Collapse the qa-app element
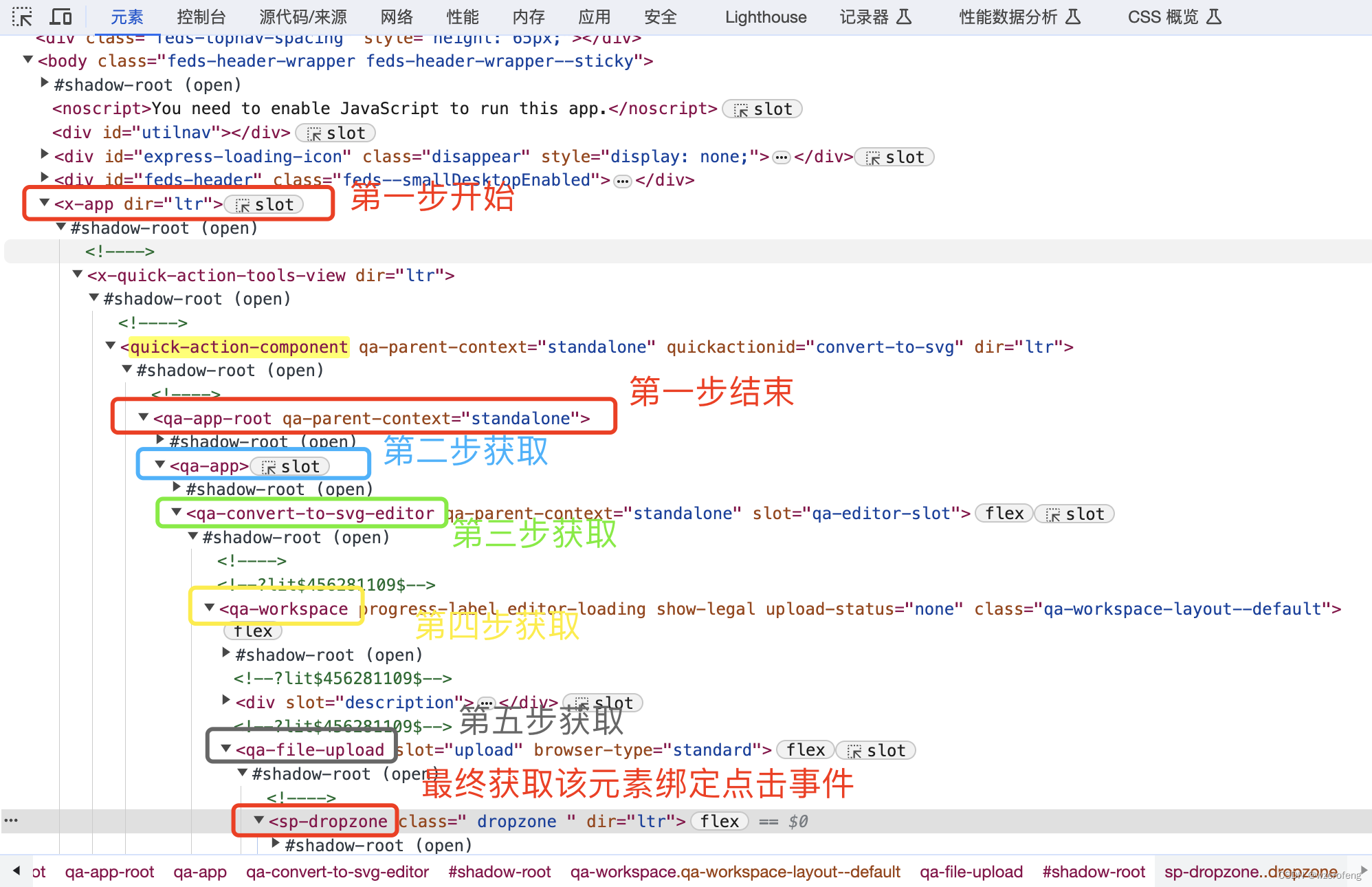 coord(160,465)
